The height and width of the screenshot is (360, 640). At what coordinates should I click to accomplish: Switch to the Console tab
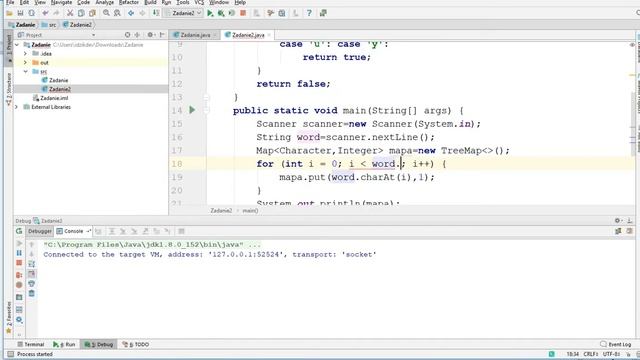tap(73, 231)
